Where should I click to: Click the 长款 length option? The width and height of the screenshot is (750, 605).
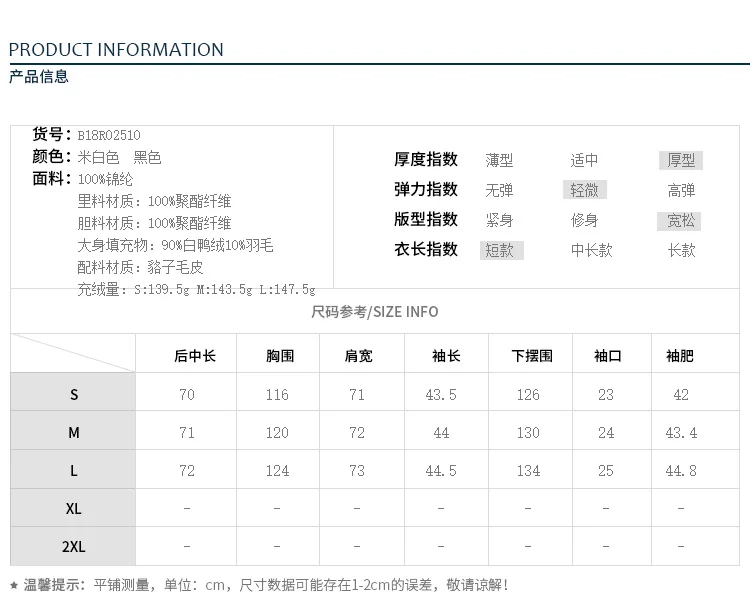[x=681, y=250]
